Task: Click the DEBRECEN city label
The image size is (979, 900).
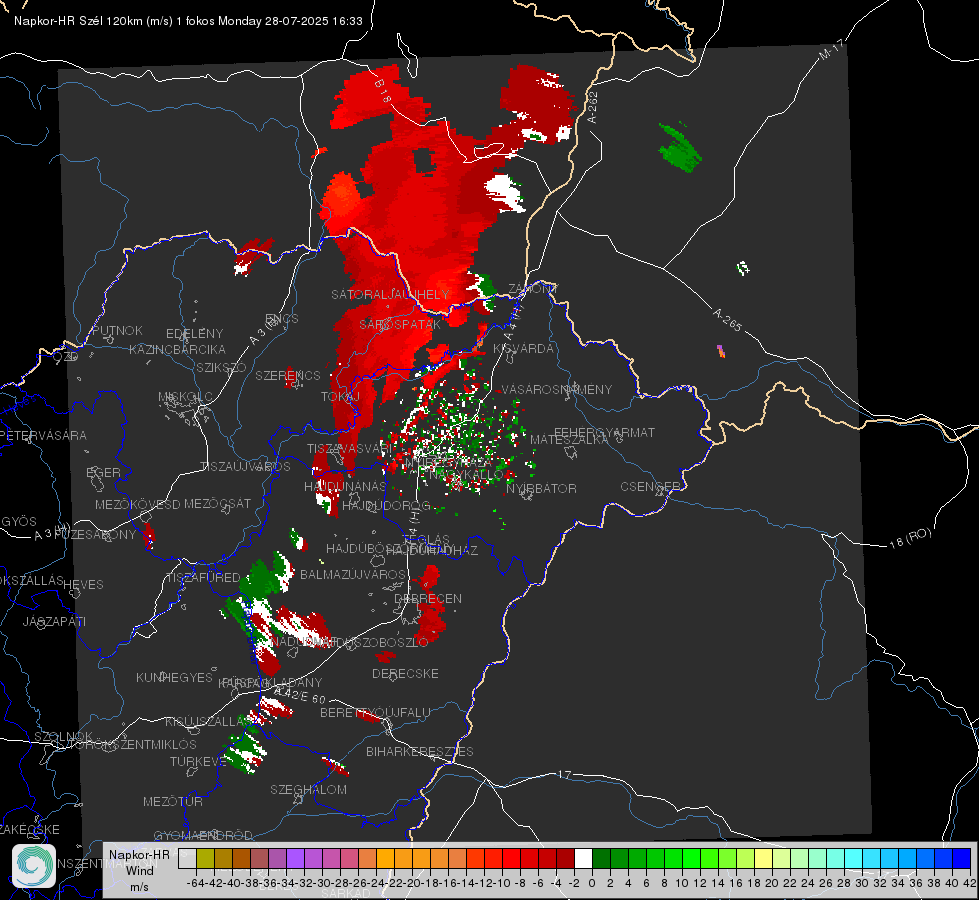Action: pos(428,598)
